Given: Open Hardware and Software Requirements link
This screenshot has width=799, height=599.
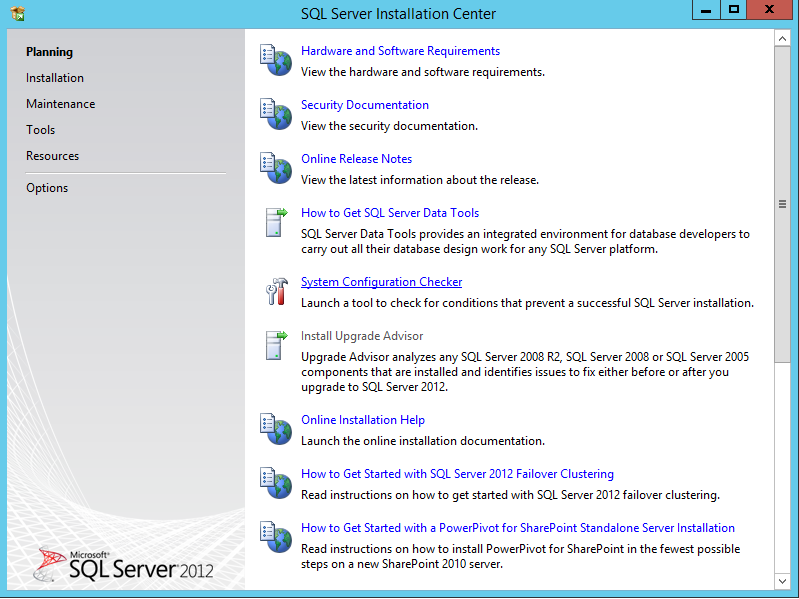Looking at the screenshot, I should [x=400, y=51].
